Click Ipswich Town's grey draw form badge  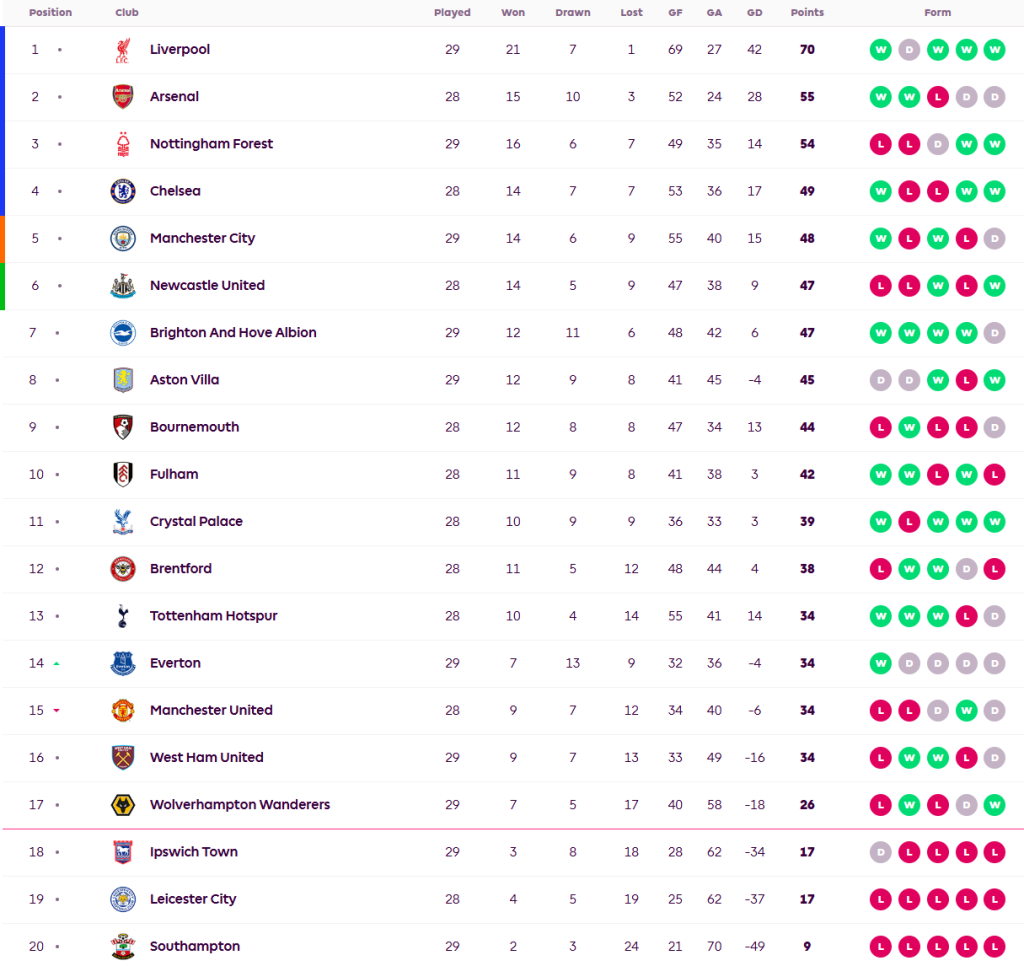tap(880, 852)
